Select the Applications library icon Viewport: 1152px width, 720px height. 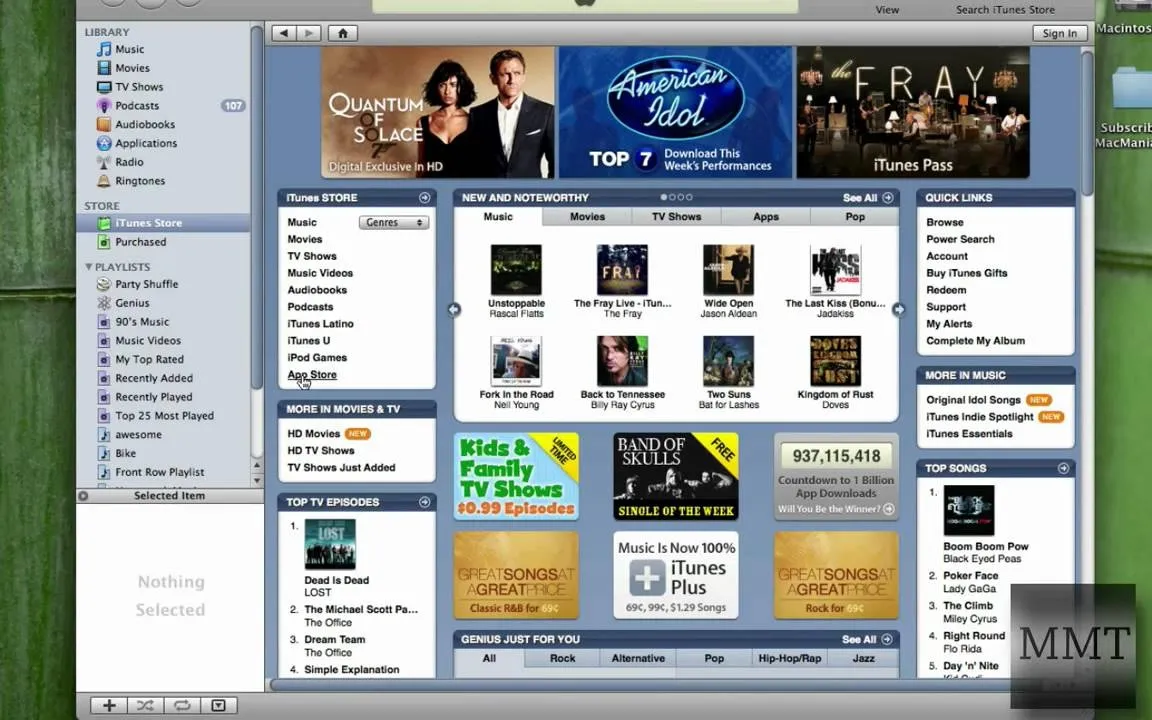104,143
